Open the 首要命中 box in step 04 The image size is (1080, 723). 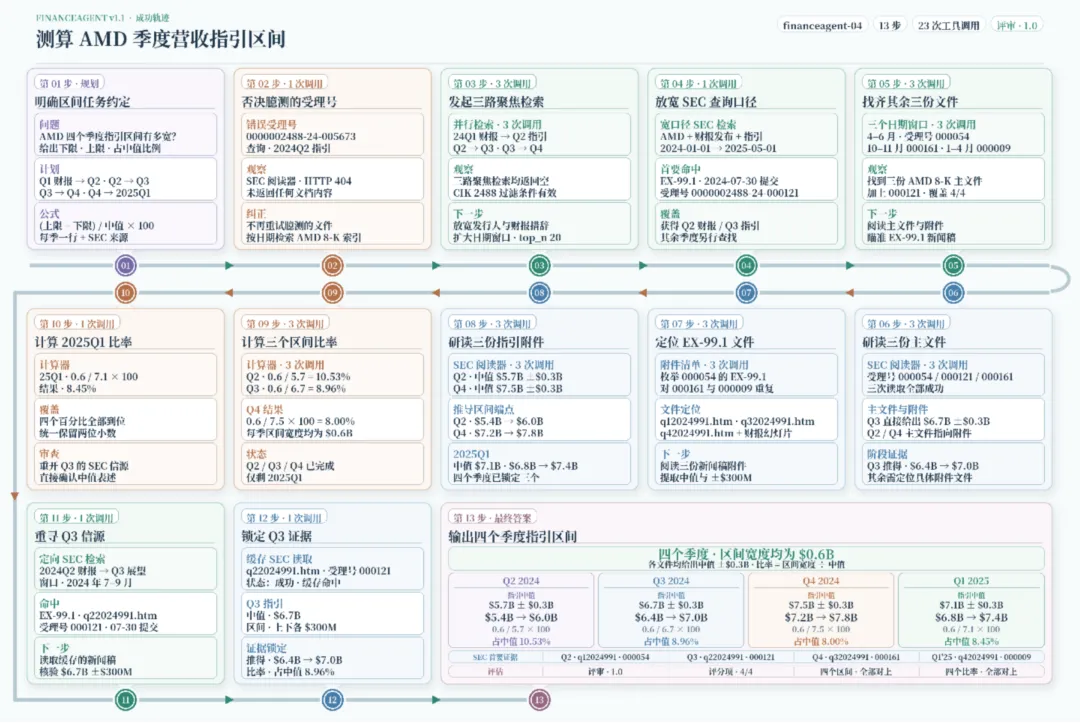(x=747, y=179)
